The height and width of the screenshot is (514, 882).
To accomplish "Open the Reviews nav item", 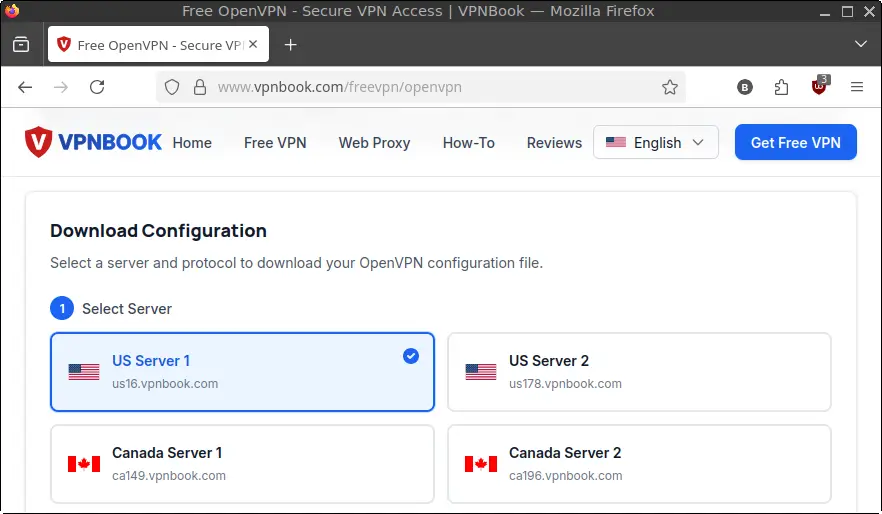I will point(554,143).
